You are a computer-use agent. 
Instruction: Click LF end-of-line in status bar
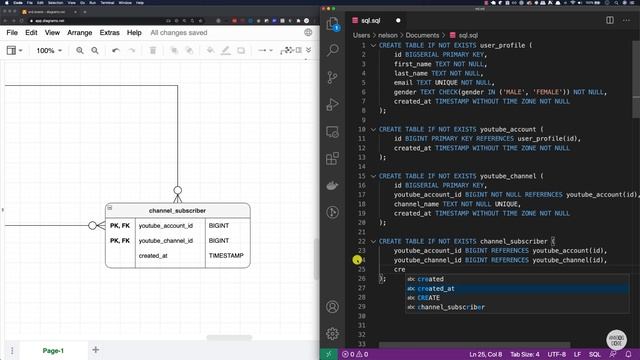tap(577, 354)
